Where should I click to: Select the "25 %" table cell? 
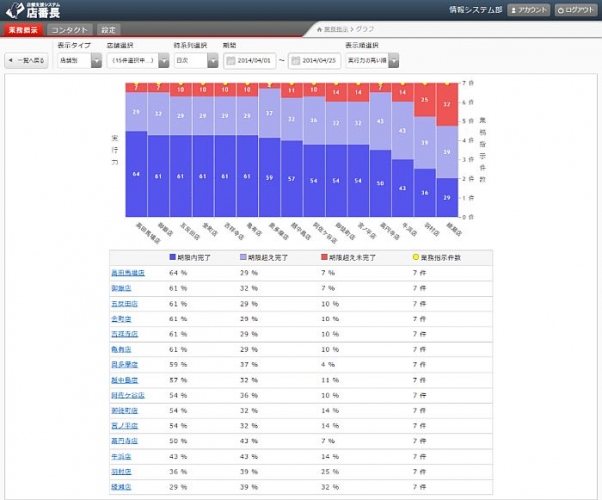click(330, 472)
